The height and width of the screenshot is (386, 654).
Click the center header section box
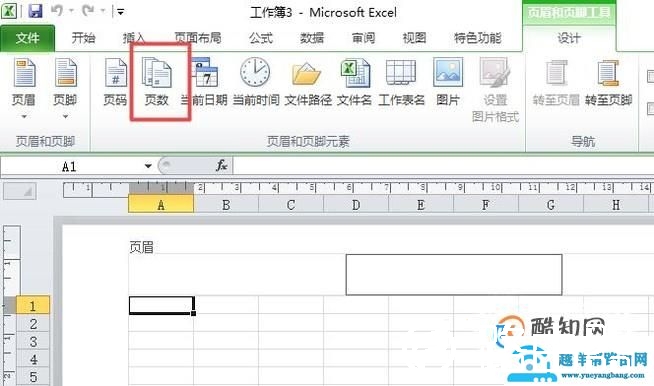[x=454, y=275]
